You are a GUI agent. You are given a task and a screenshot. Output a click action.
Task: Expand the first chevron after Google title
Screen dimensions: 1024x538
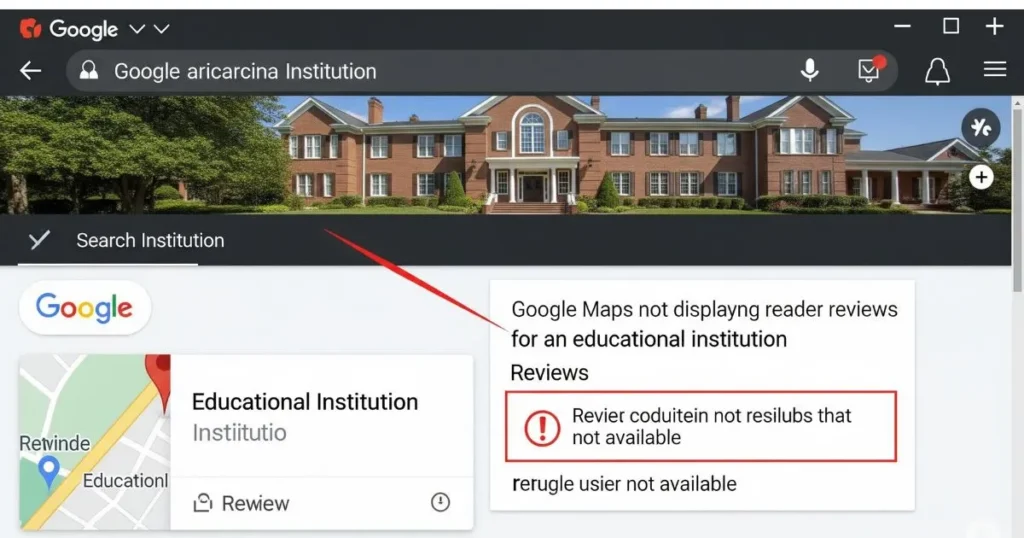tap(138, 28)
